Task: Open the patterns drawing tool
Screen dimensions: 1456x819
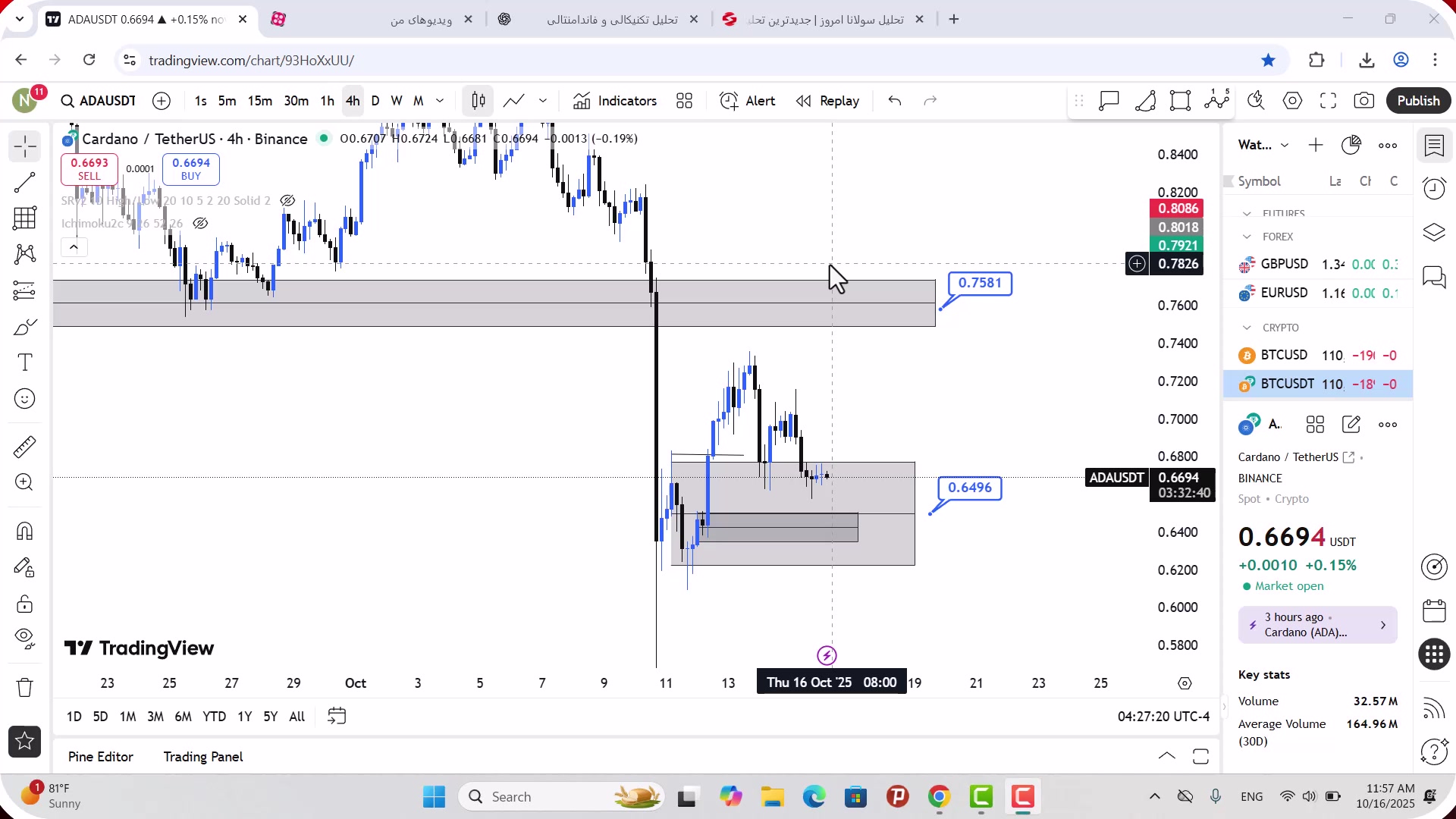Action: click(25, 254)
